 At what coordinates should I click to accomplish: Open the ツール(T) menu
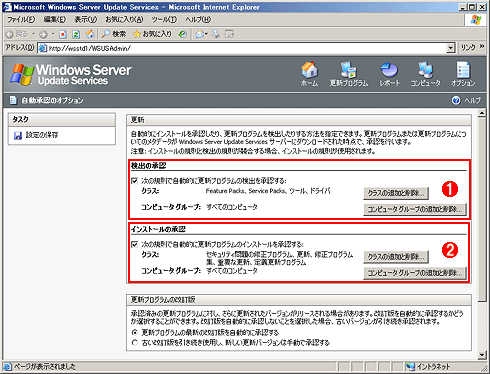164,20
